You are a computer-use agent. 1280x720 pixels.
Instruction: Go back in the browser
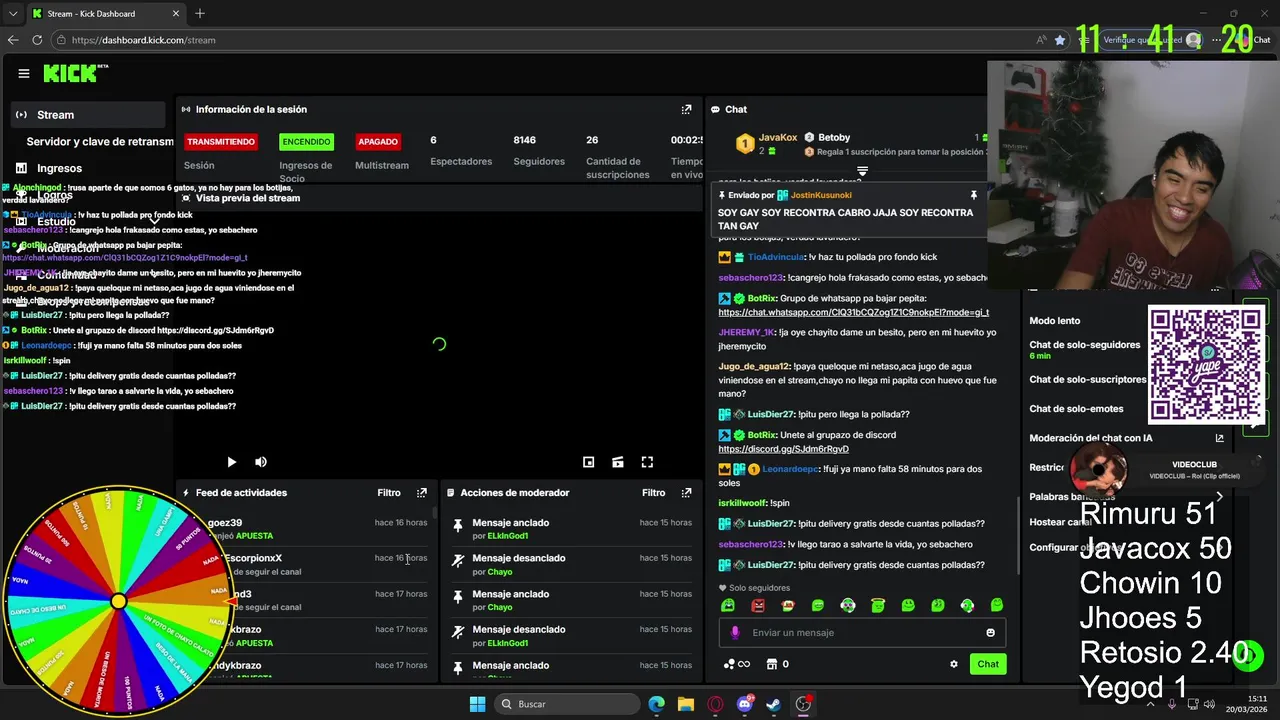point(13,40)
